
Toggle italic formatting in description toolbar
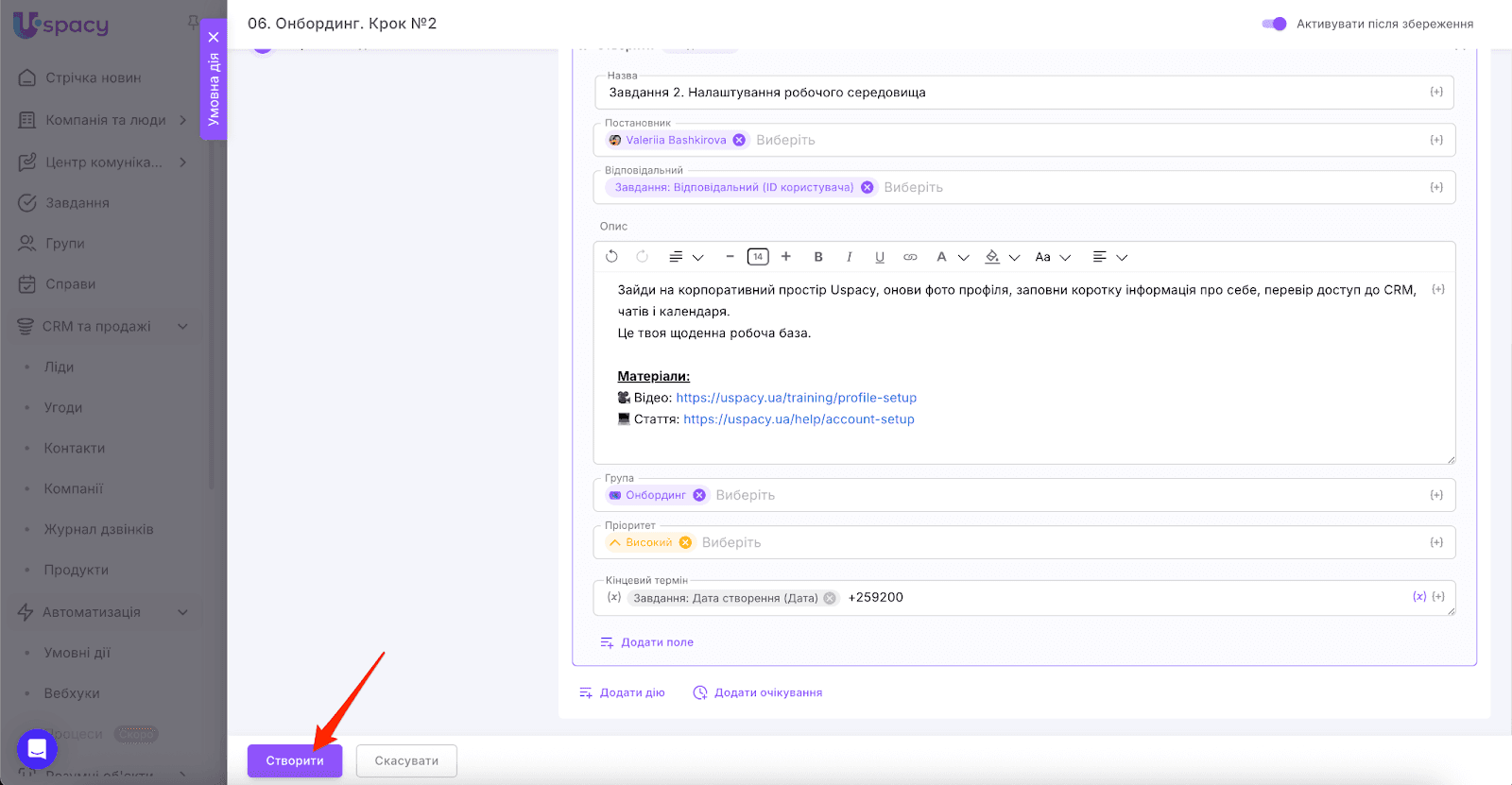849,257
